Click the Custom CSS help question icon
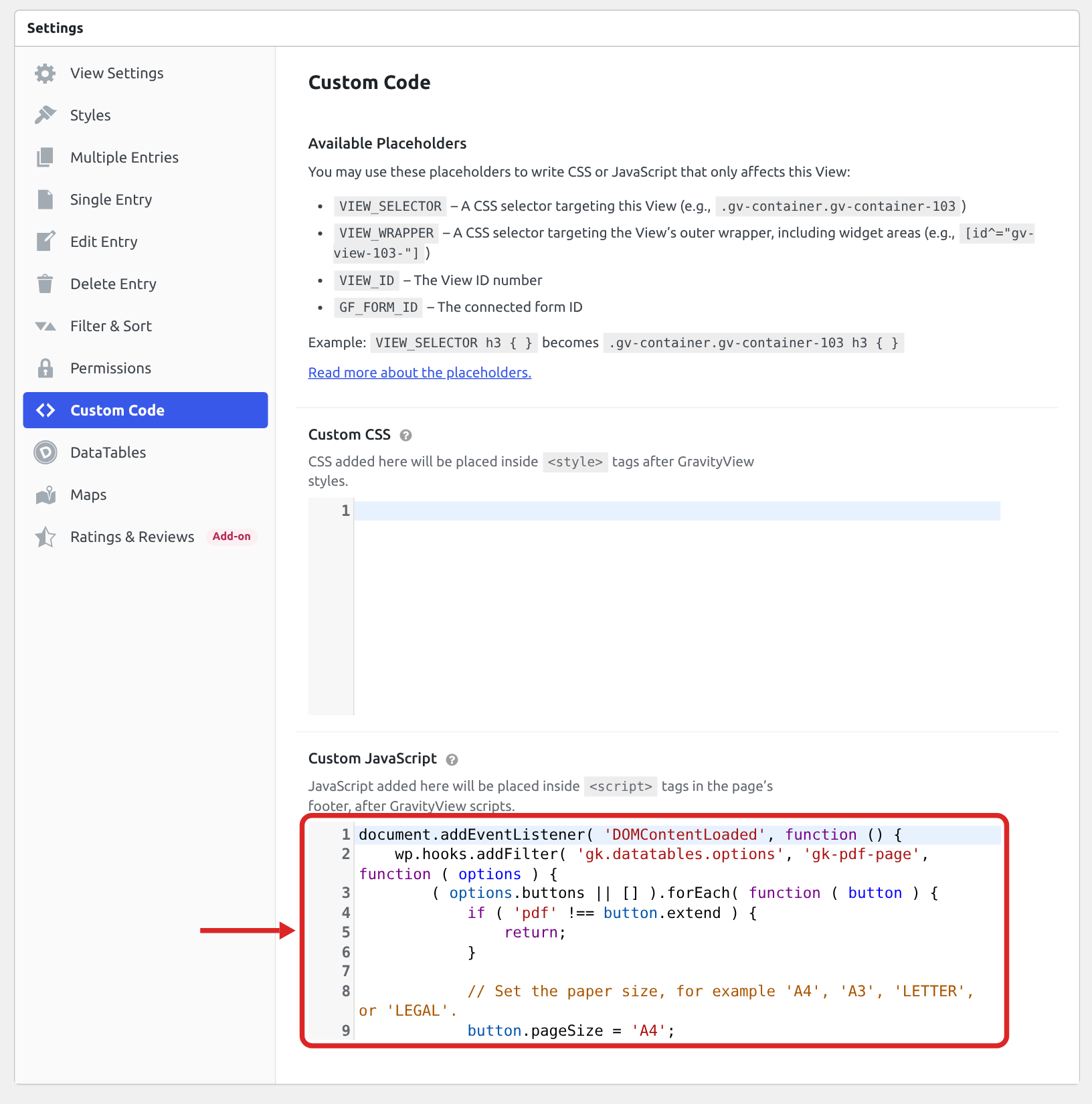 405,436
